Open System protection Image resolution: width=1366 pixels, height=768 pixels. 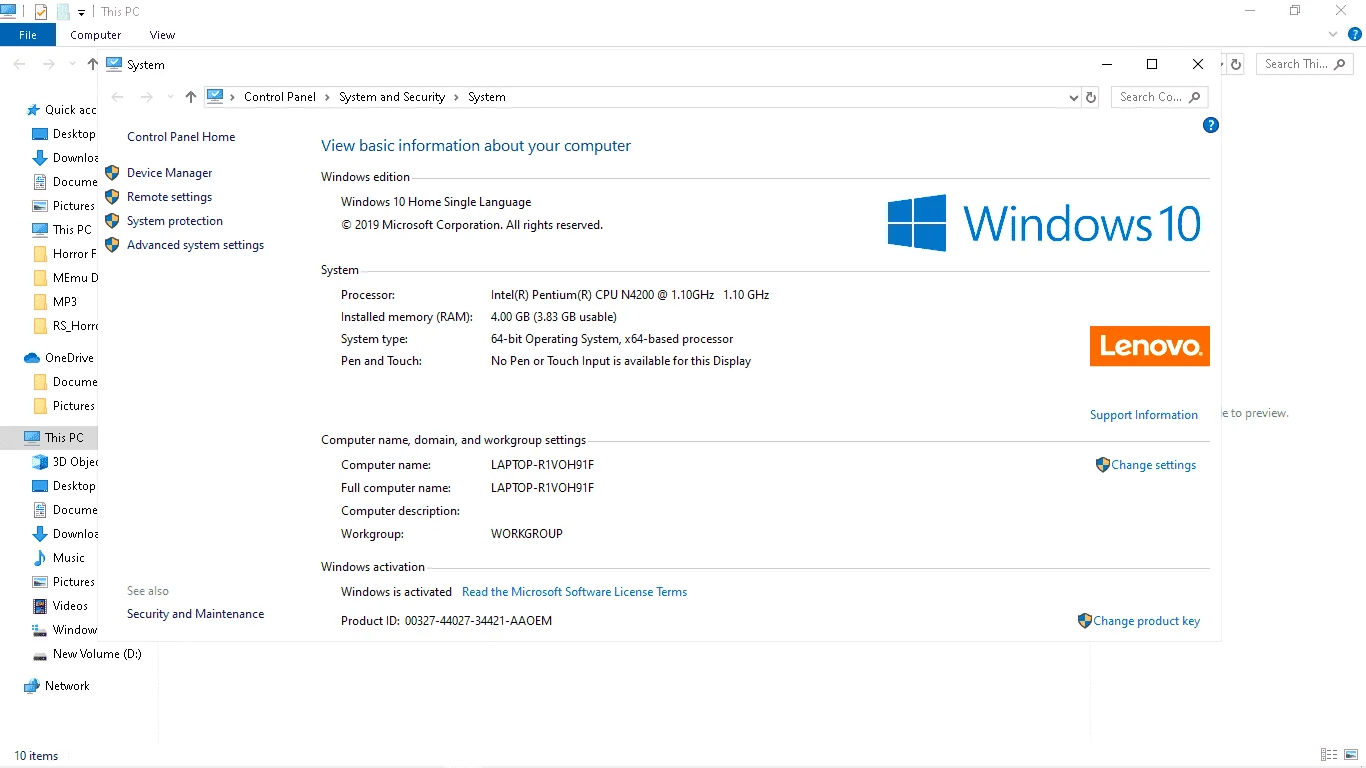[x=175, y=221]
